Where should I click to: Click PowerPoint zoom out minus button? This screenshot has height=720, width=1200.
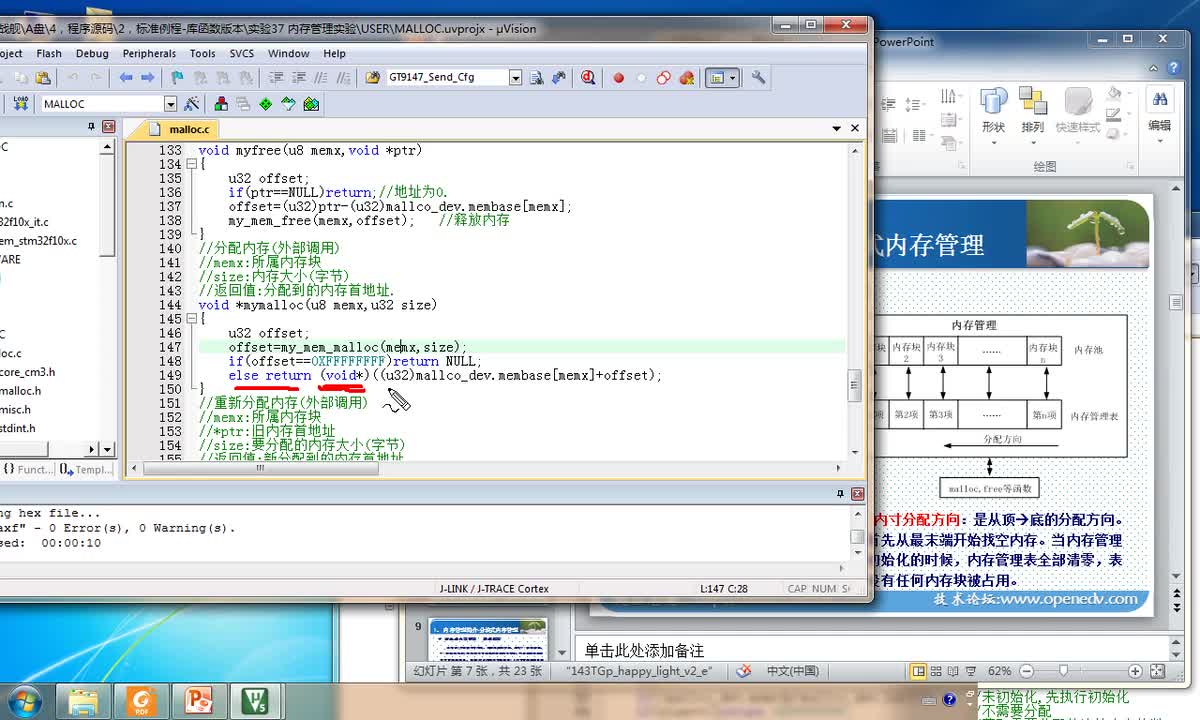[1027, 671]
